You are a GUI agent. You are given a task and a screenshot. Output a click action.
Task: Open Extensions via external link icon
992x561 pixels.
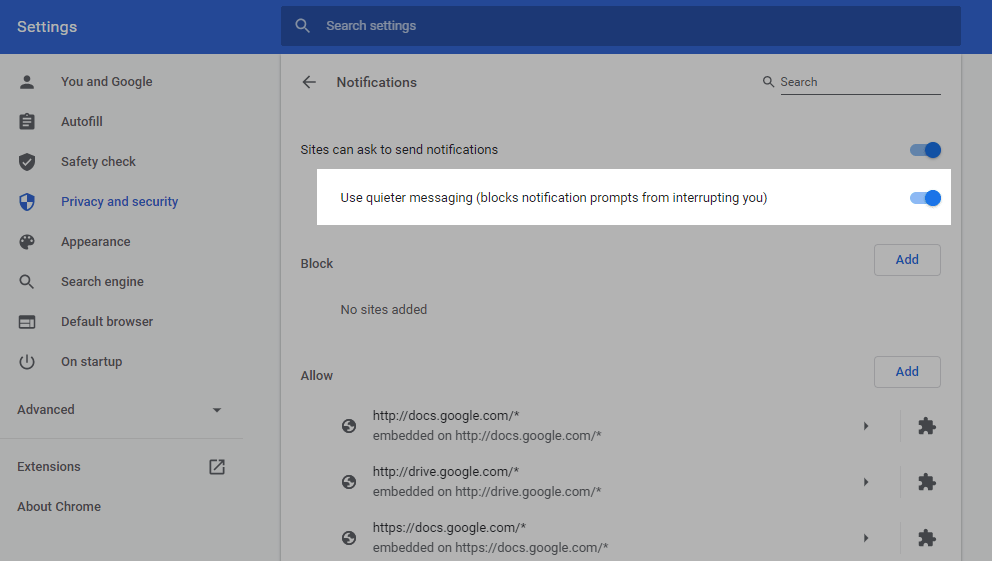click(x=217, y=467)
